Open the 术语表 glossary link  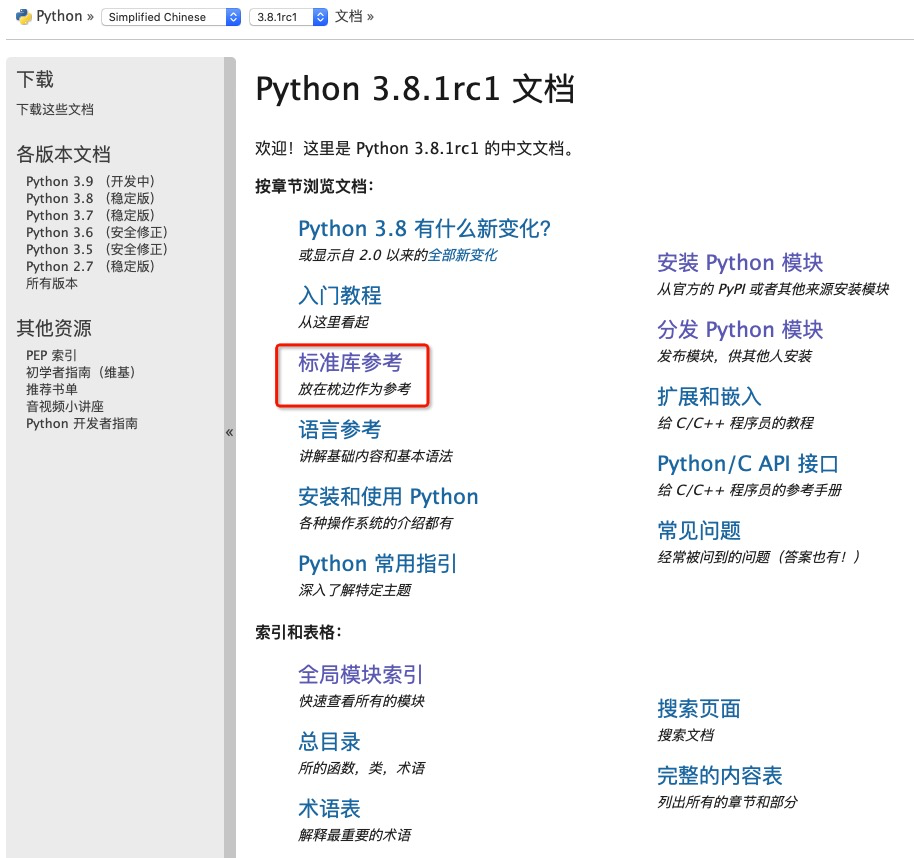click(329, 808)
